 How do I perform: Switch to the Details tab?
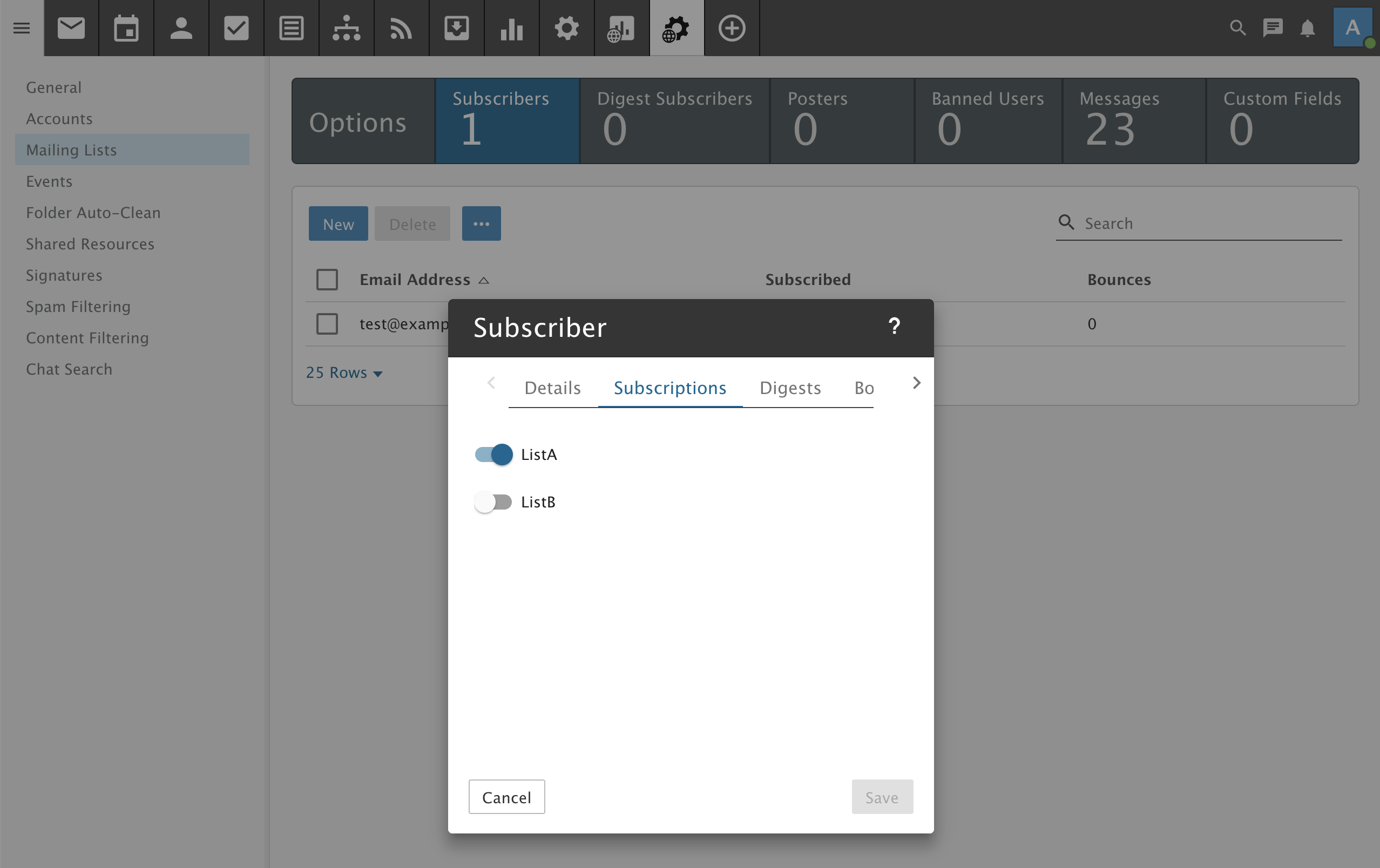[x=552, y=388]
